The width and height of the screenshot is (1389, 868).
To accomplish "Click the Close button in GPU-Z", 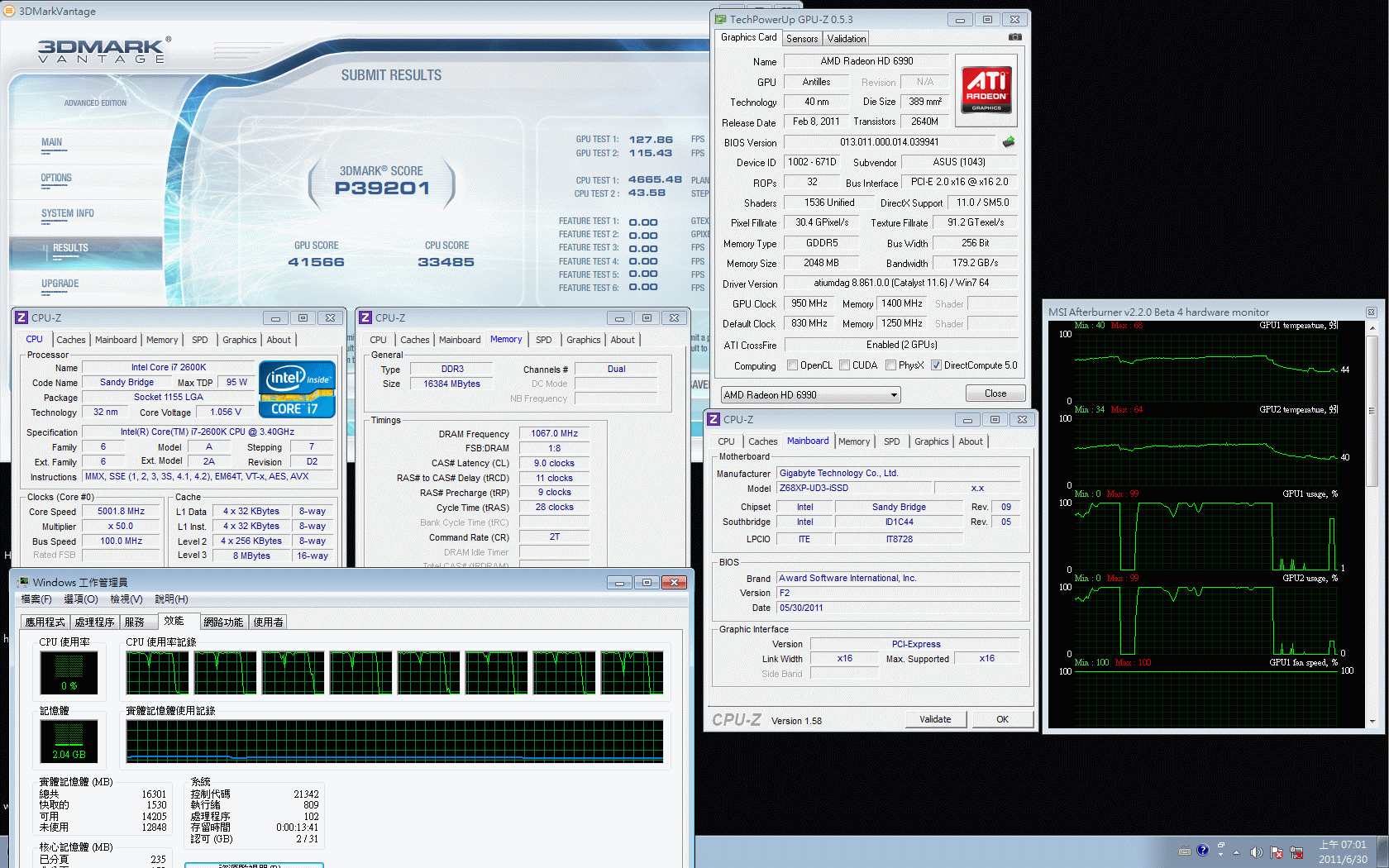I will point(995,393).
